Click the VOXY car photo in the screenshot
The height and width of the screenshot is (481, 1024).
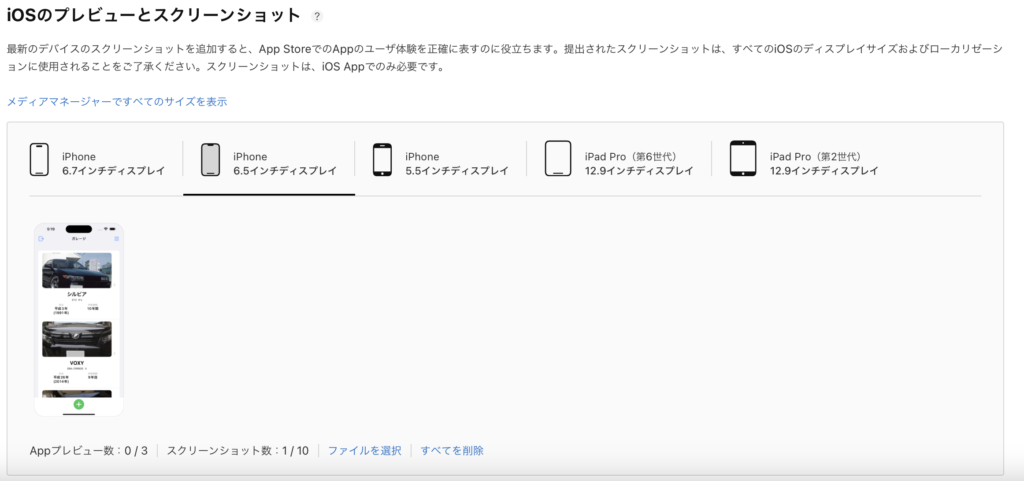(77, 339)
